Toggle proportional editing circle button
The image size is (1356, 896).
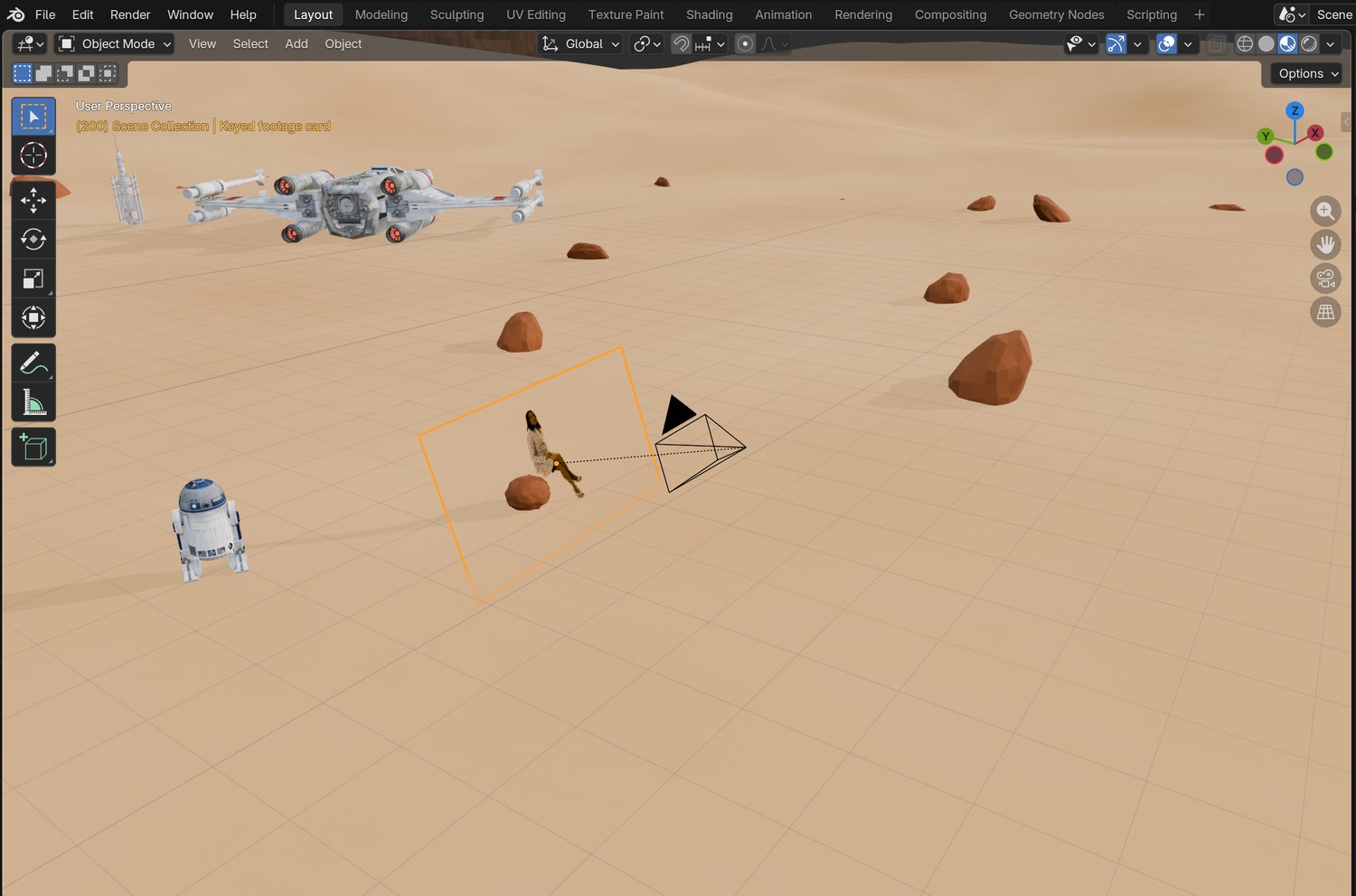[x=745, y=43]
